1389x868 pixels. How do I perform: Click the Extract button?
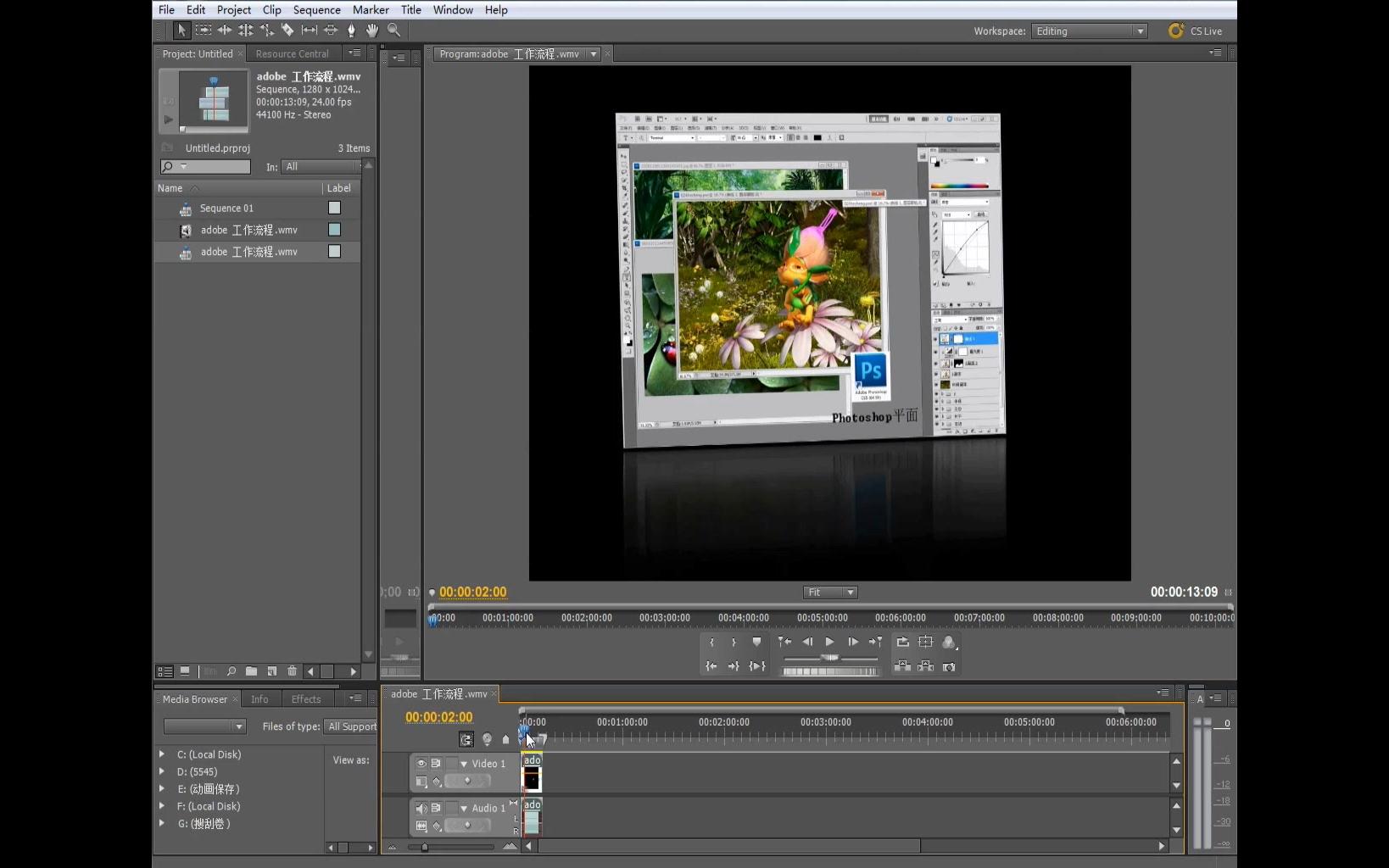(x=926, y=667)
